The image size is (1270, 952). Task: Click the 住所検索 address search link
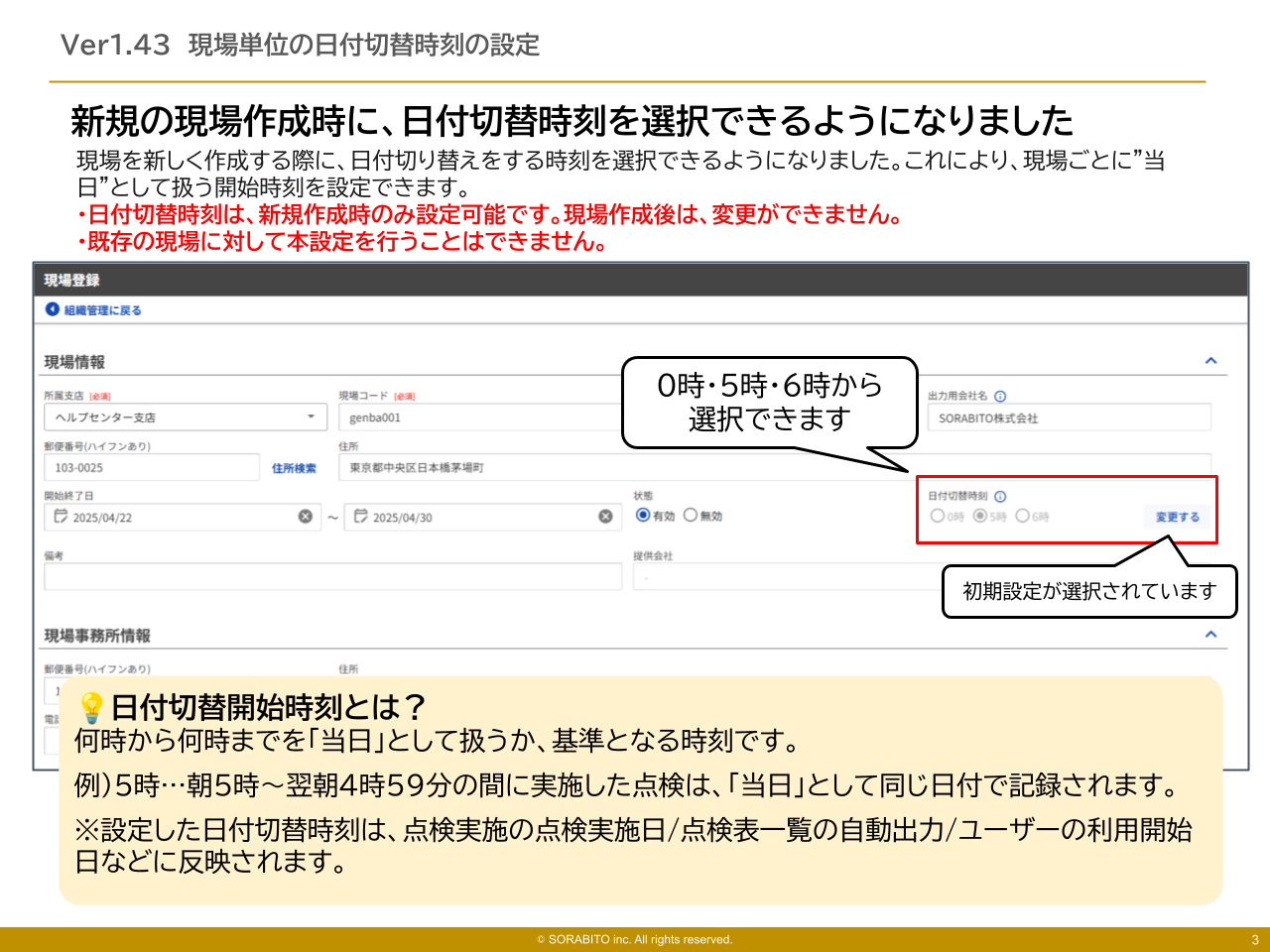tap(295, 467)
